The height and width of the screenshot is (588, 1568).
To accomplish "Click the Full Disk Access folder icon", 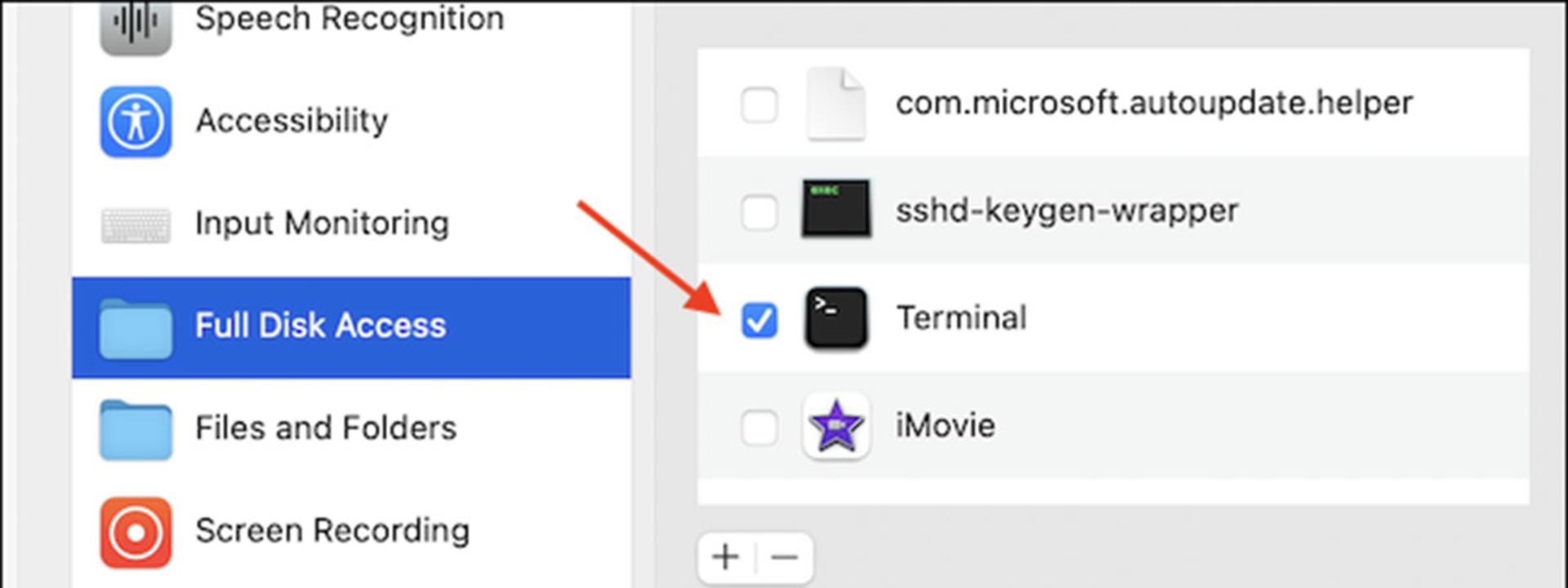I will [x=136, y=328].
